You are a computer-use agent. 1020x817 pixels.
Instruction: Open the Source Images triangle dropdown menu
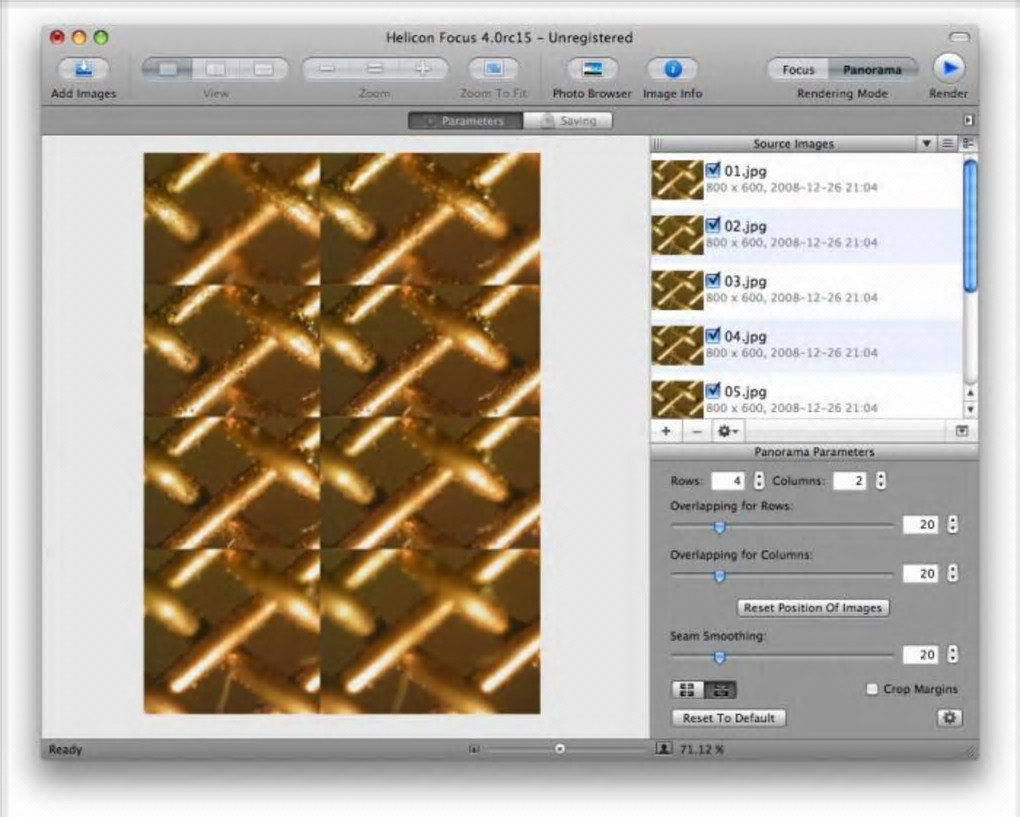point(927,144)
